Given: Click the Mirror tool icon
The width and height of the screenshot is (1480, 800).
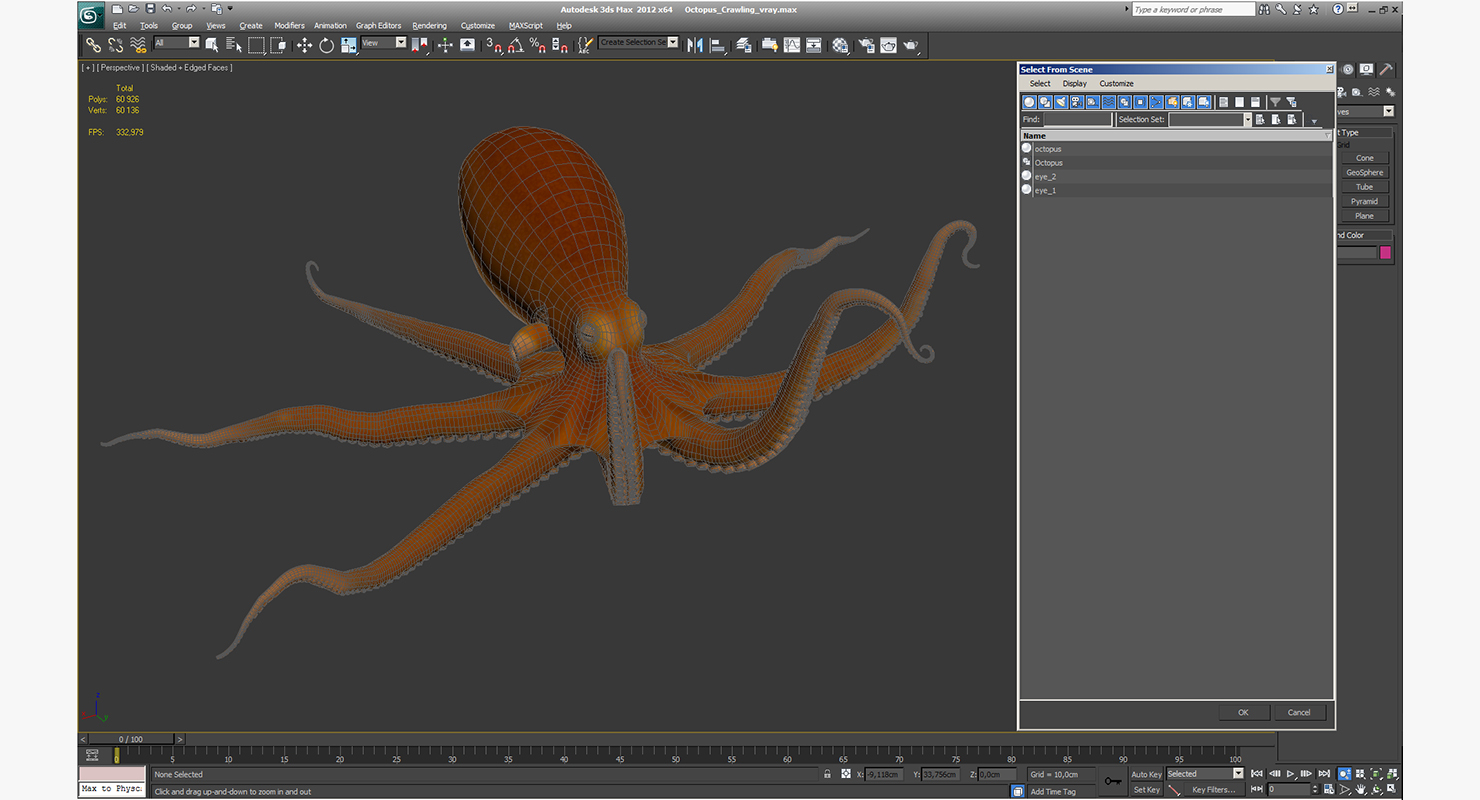Looking at the screenshot, I should pos(695,45).
